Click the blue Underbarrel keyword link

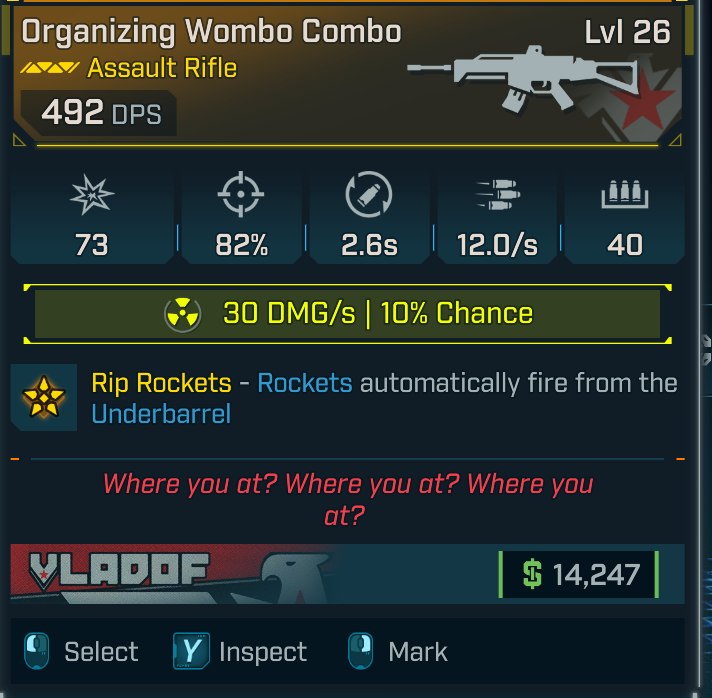point(162,414)
